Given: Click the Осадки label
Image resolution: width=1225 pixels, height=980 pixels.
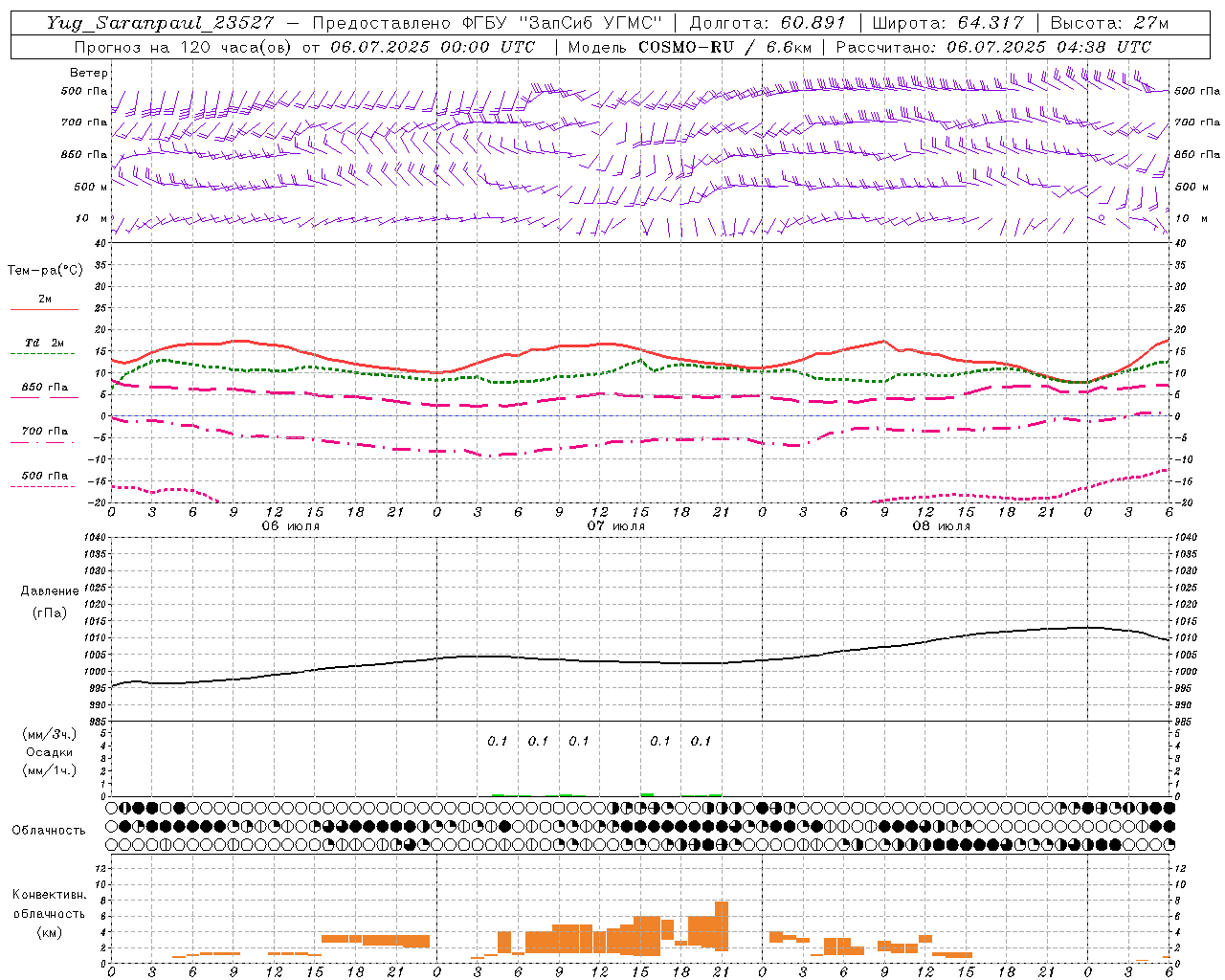Looking at the screenshot, I should coord(50,752).
